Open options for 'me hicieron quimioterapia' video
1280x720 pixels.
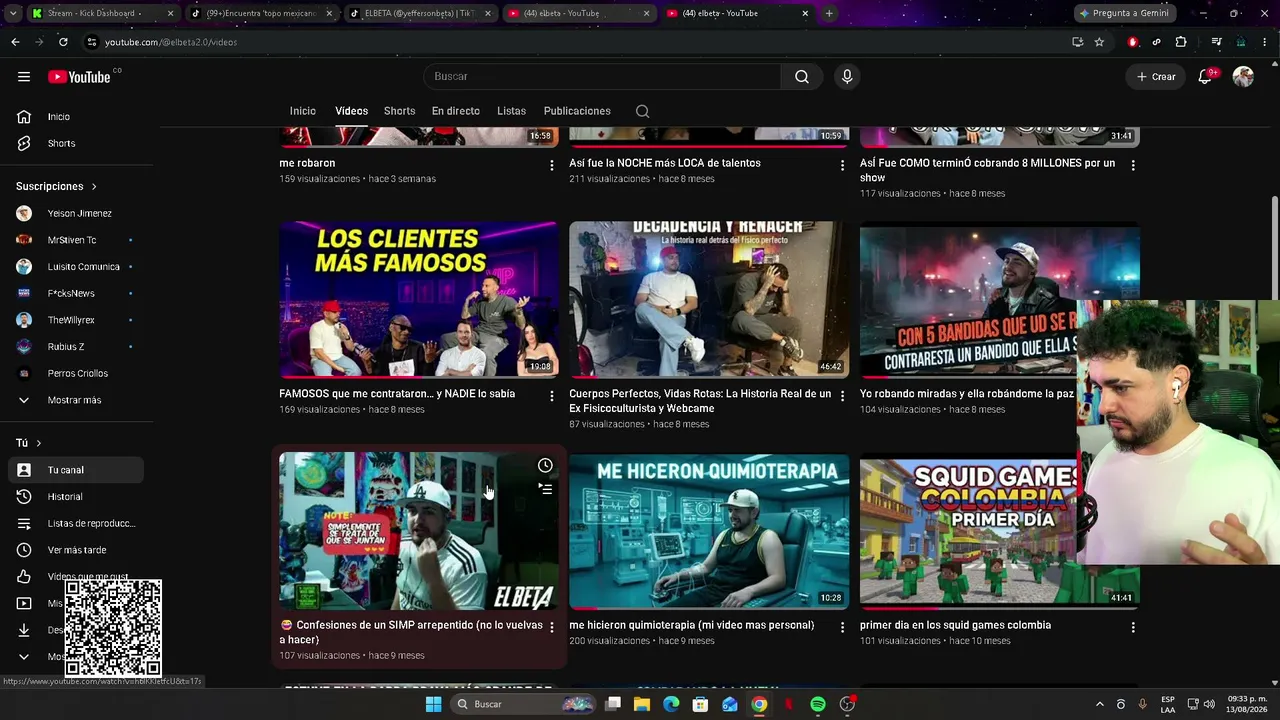click(x=842, y=627)
